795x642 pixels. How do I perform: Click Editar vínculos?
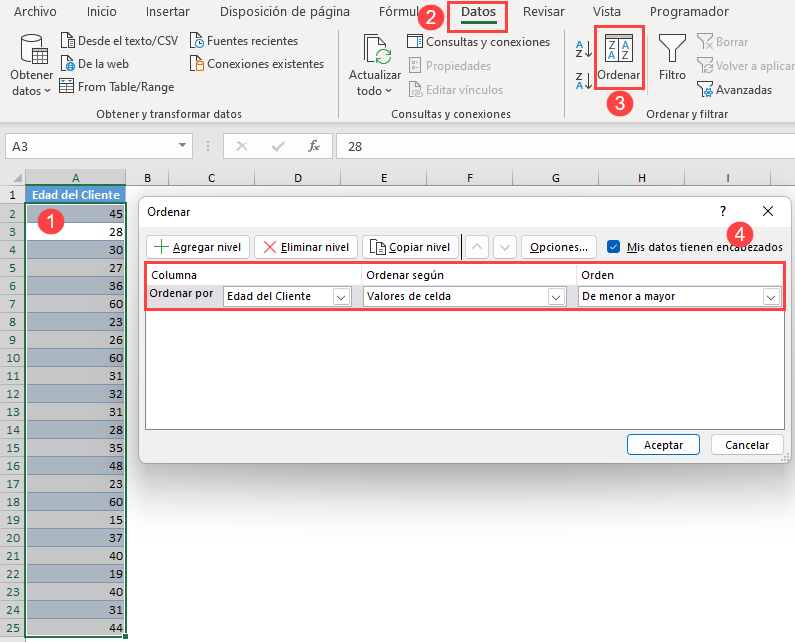[x=456, y=90]
